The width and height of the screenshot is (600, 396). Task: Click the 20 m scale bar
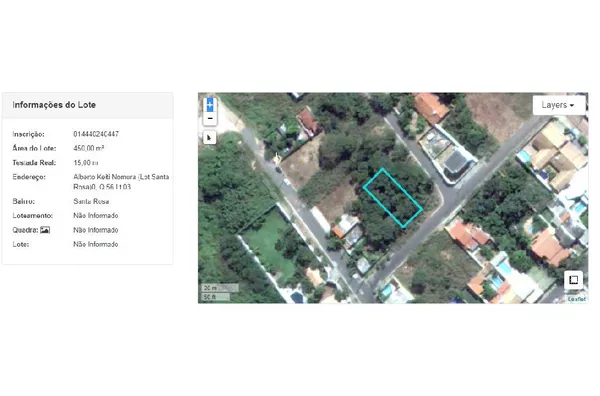click(x=220, y=288)
